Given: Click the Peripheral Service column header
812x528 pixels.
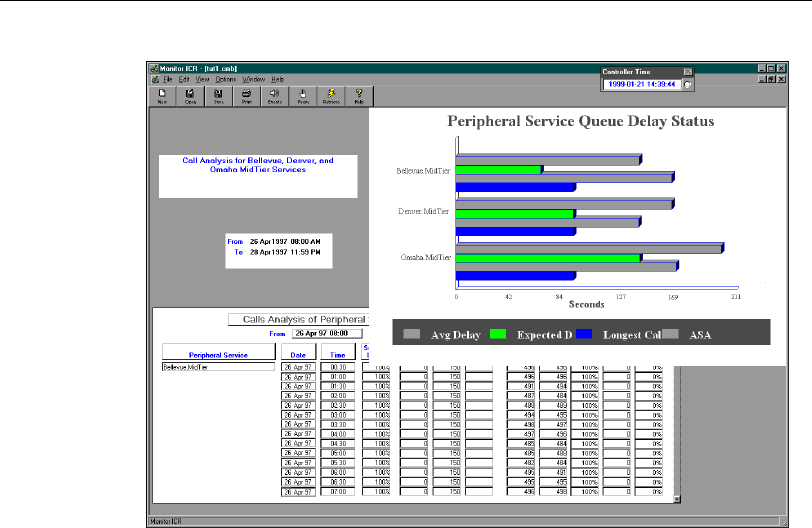Looking at the screenshot, I should click(218, 353).
